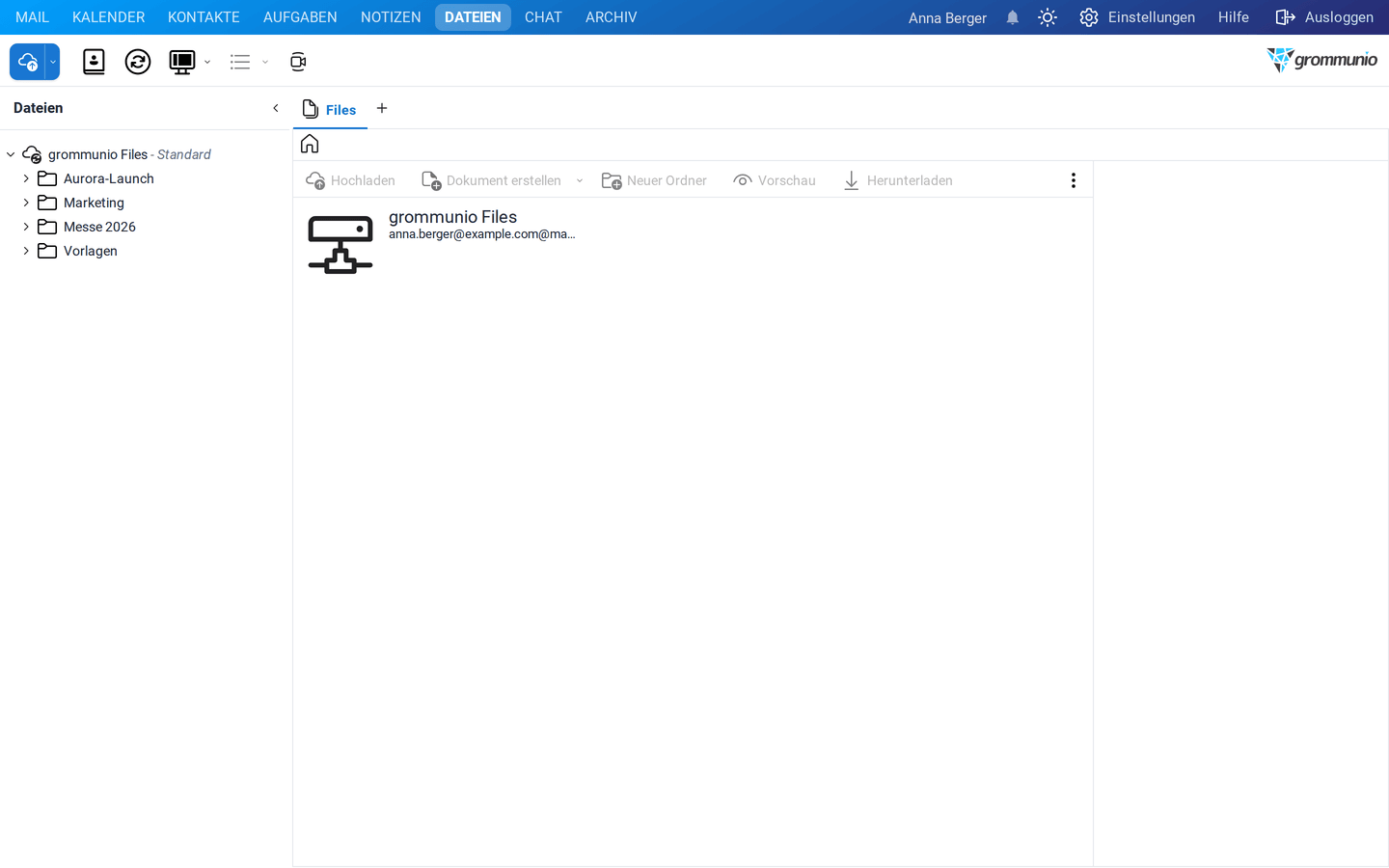Open the monitor view dropdown arrow
The height and width of the screenshot is (868, 1389).
(207, 62)
